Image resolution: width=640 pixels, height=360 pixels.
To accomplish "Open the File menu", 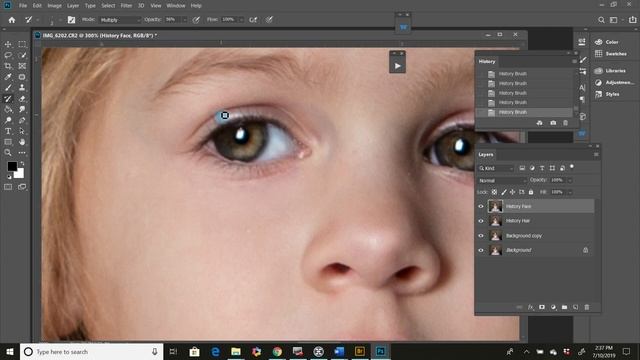I will [23, 6].
